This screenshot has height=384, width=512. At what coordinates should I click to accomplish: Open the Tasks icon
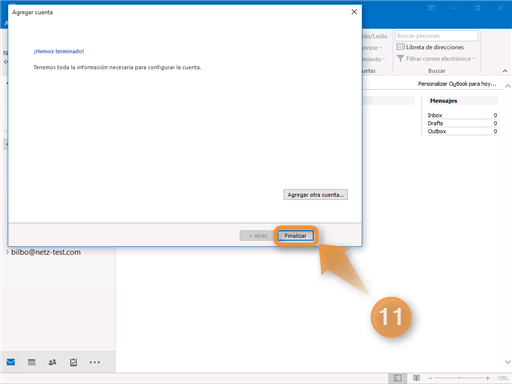pos(73,362)
